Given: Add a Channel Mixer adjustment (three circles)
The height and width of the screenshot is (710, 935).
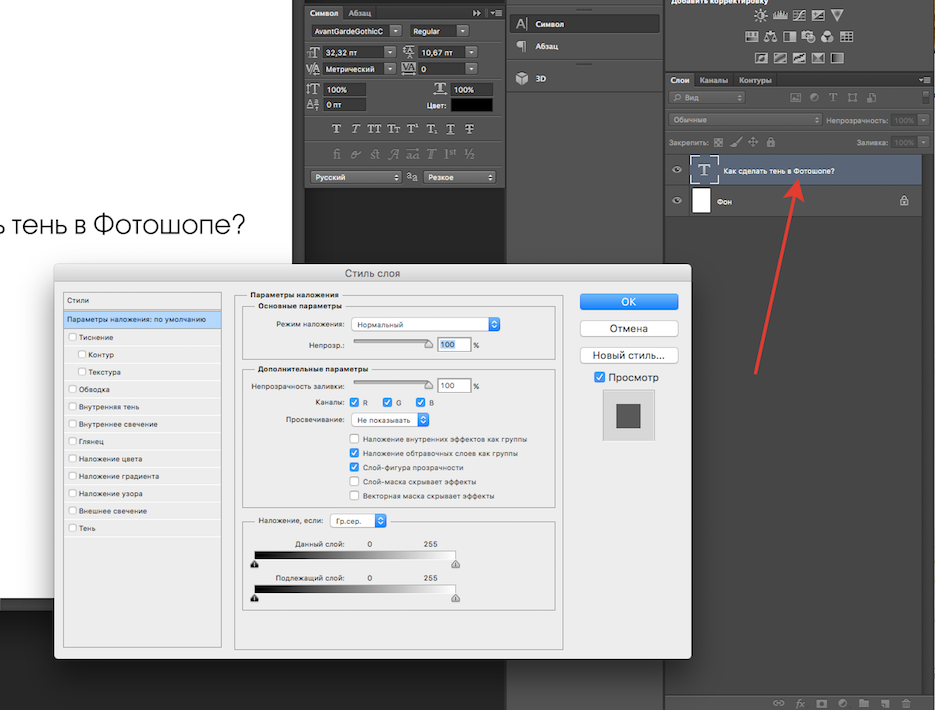Looking at the screenshot, I should 827,37.
